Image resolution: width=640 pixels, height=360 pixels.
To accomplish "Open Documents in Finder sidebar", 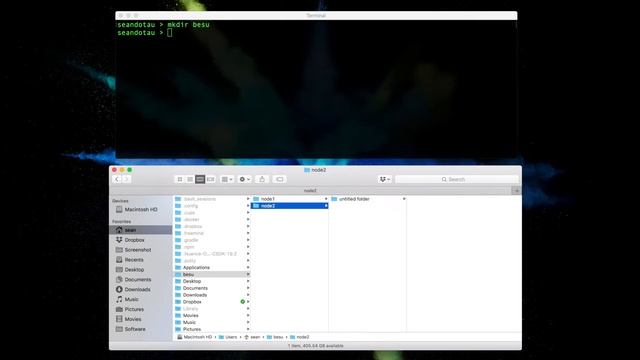I will (141, 280).
